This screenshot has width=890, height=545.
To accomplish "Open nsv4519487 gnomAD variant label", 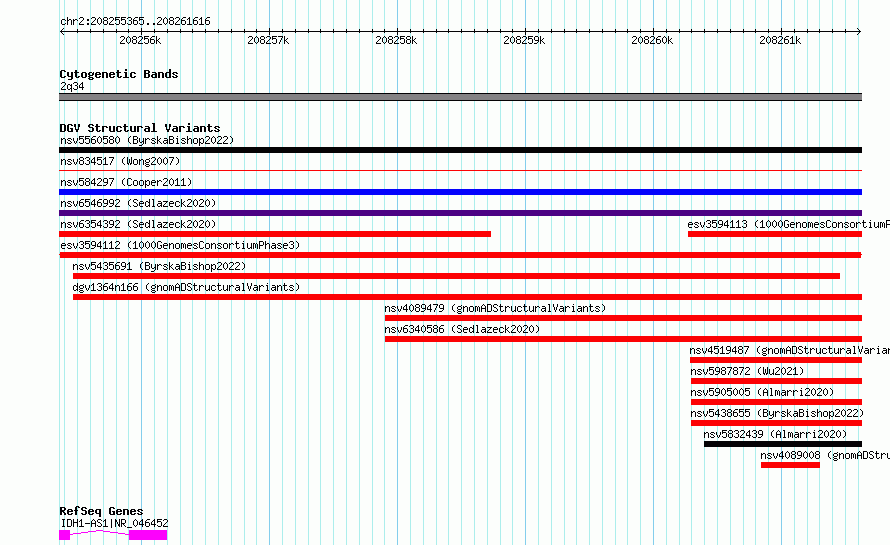I will [x=790, y=350].
